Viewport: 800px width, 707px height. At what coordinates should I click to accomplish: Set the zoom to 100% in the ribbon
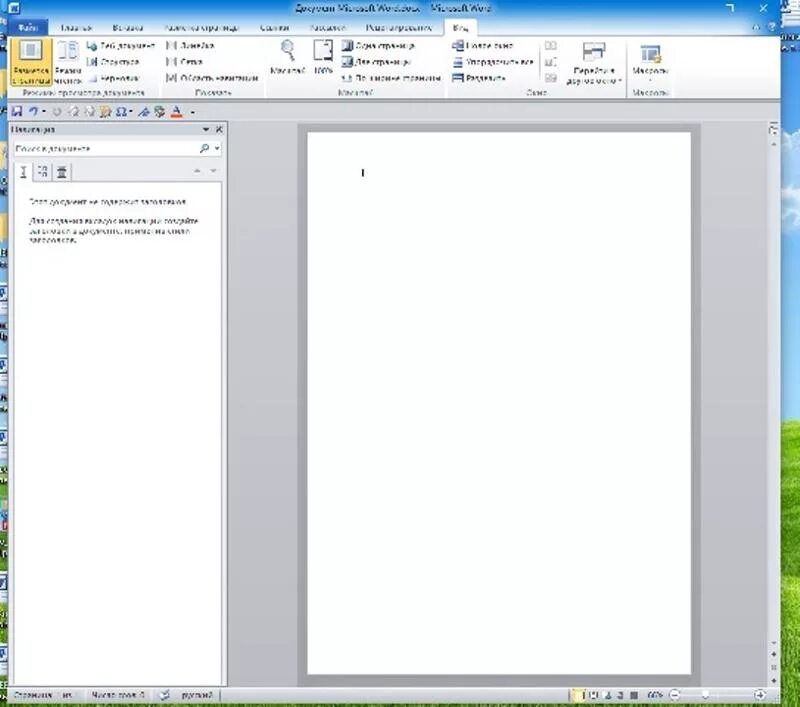click(x=323, y=57)
